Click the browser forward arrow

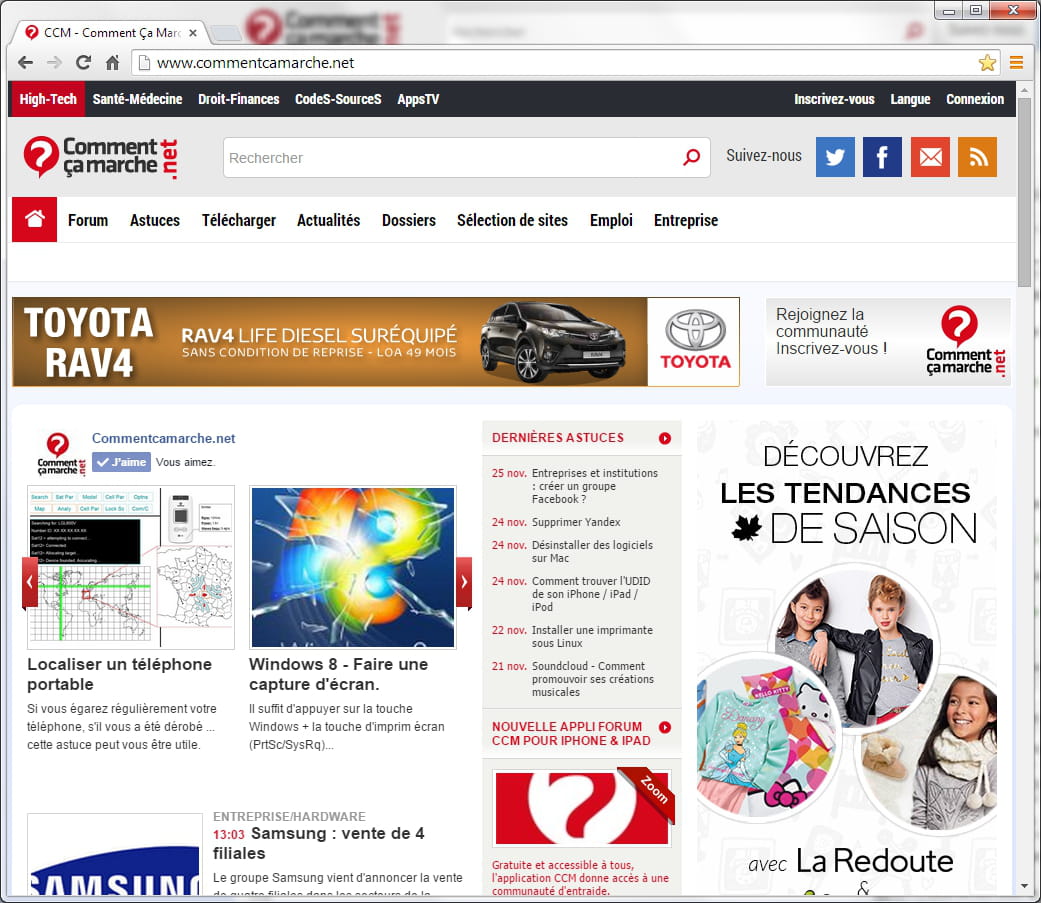tap(54, 62)
